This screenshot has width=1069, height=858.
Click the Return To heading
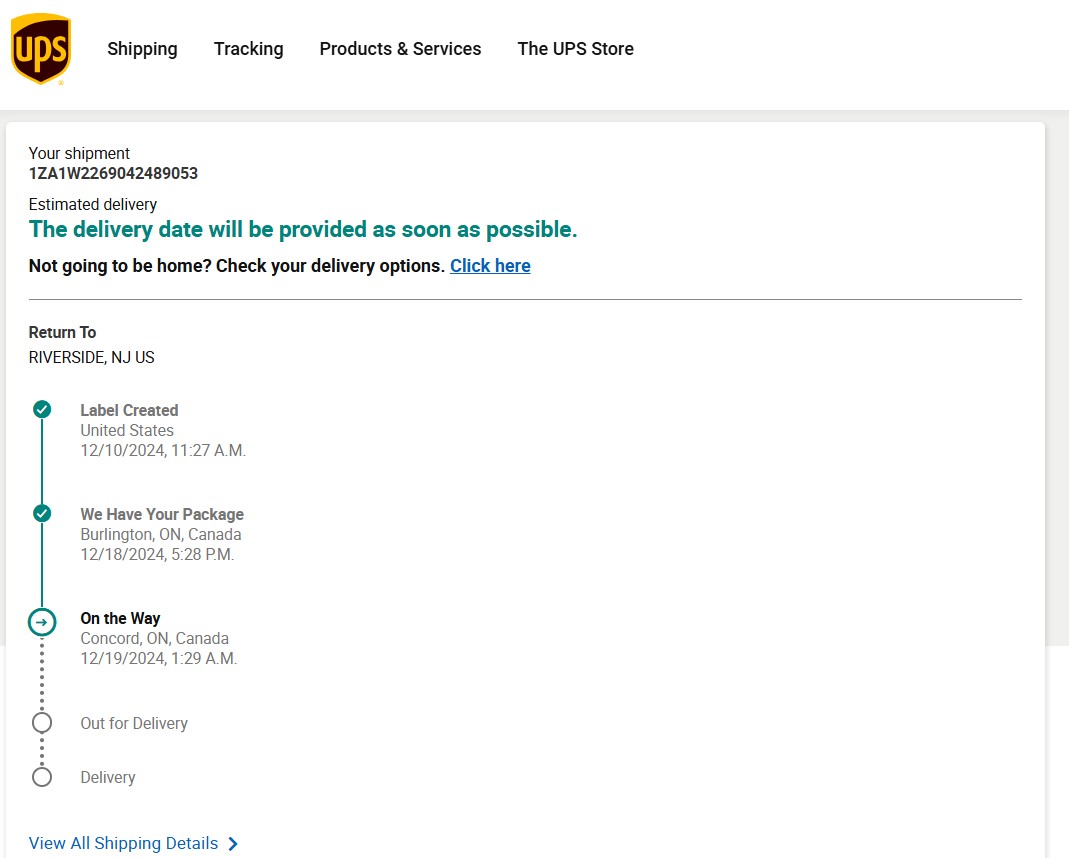coord(62,333)
